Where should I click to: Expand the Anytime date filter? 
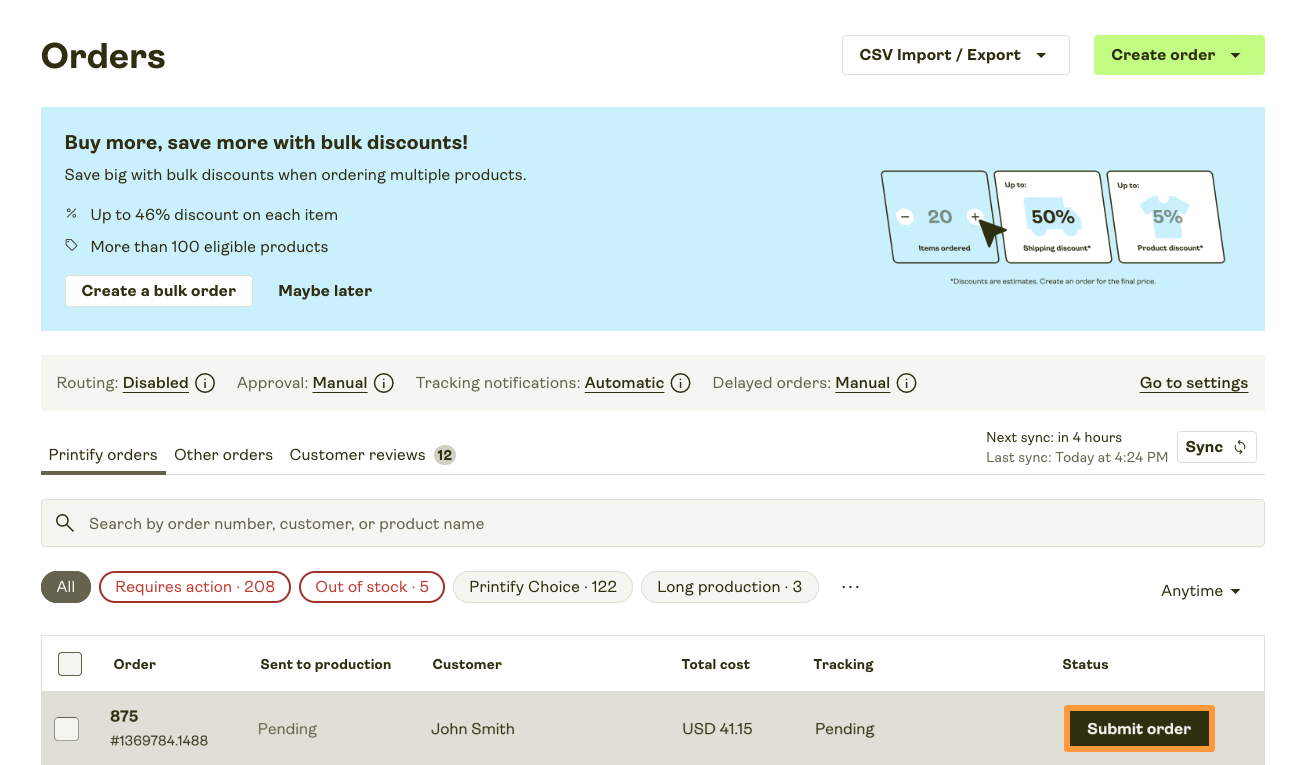(x=1200, y=591)
